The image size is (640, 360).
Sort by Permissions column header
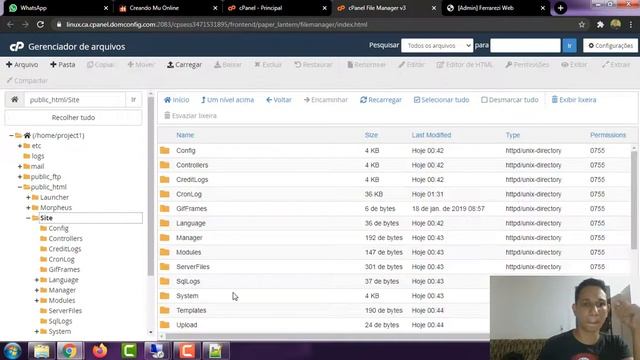coord(608,135)
